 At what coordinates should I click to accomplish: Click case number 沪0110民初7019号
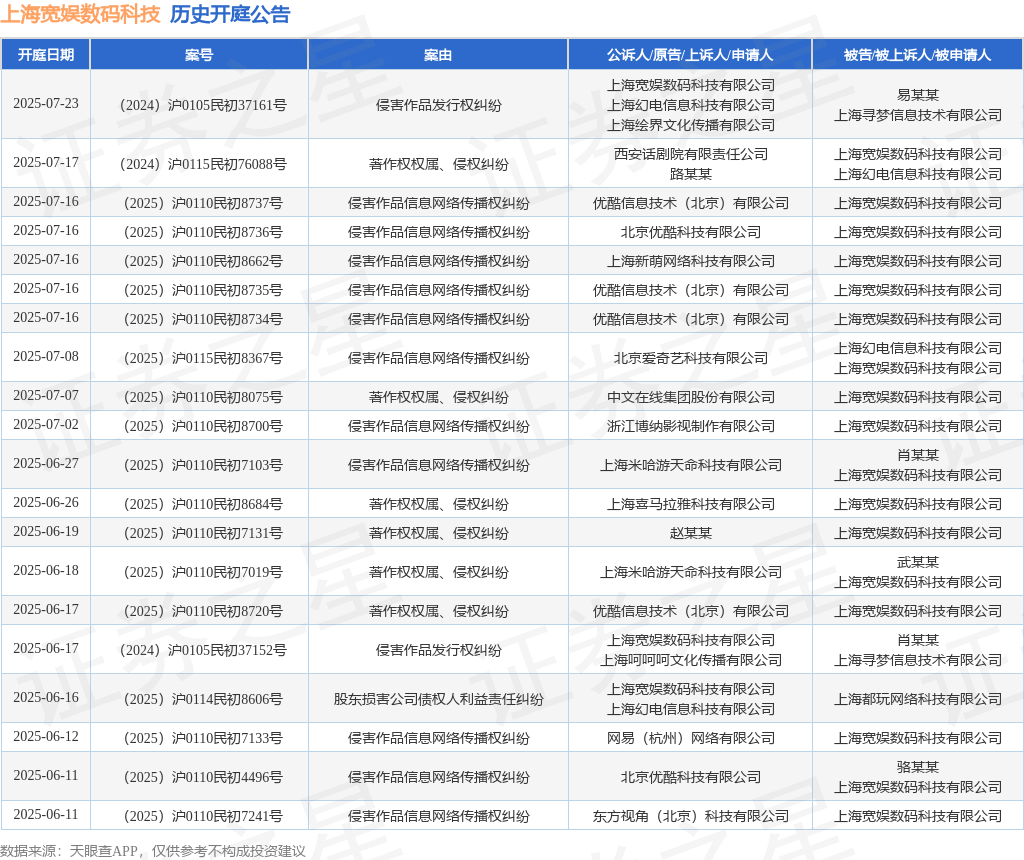227,572
